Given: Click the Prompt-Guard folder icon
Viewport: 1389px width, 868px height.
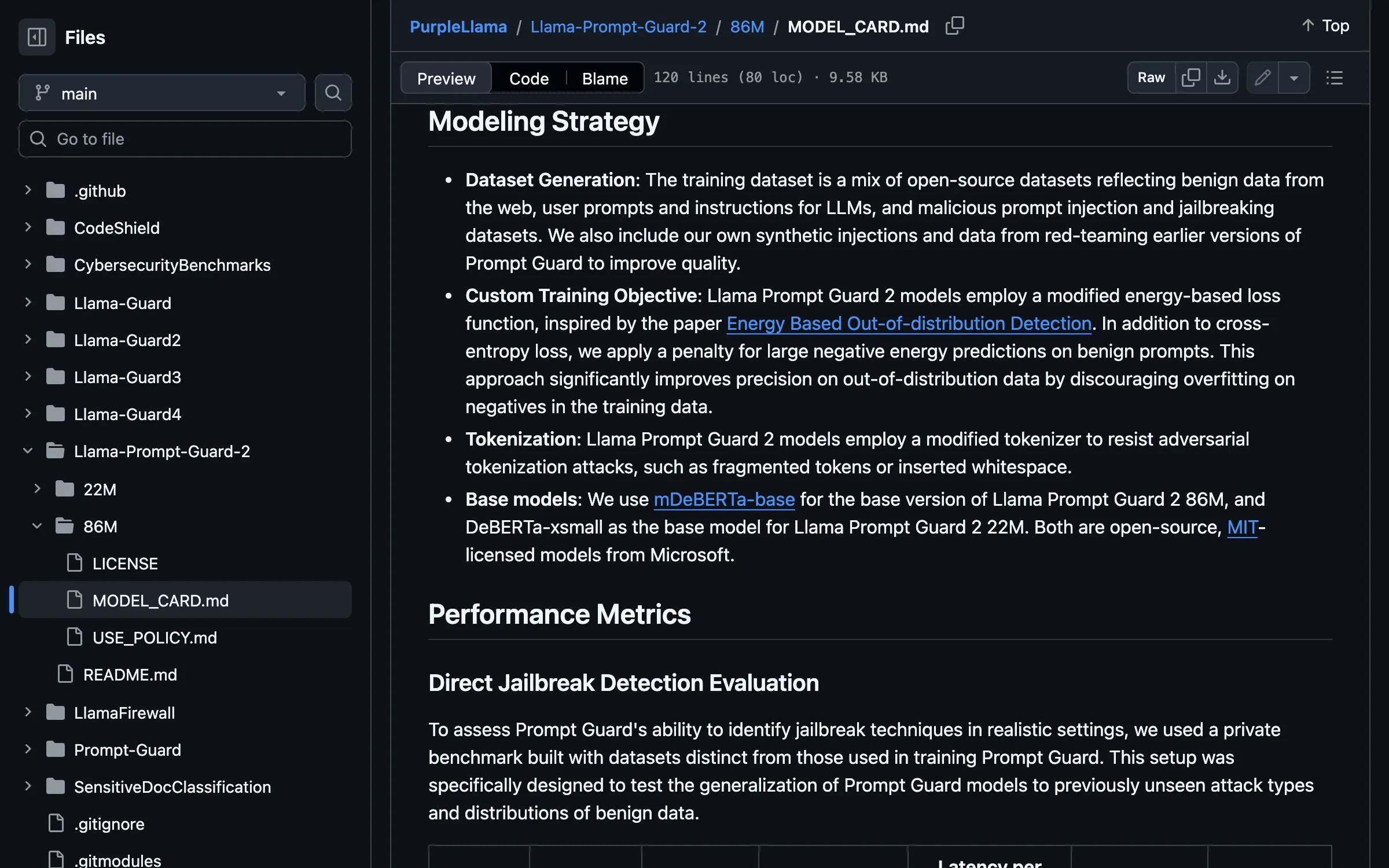Looking at the screenshot, I should click(x=56, y=749).
